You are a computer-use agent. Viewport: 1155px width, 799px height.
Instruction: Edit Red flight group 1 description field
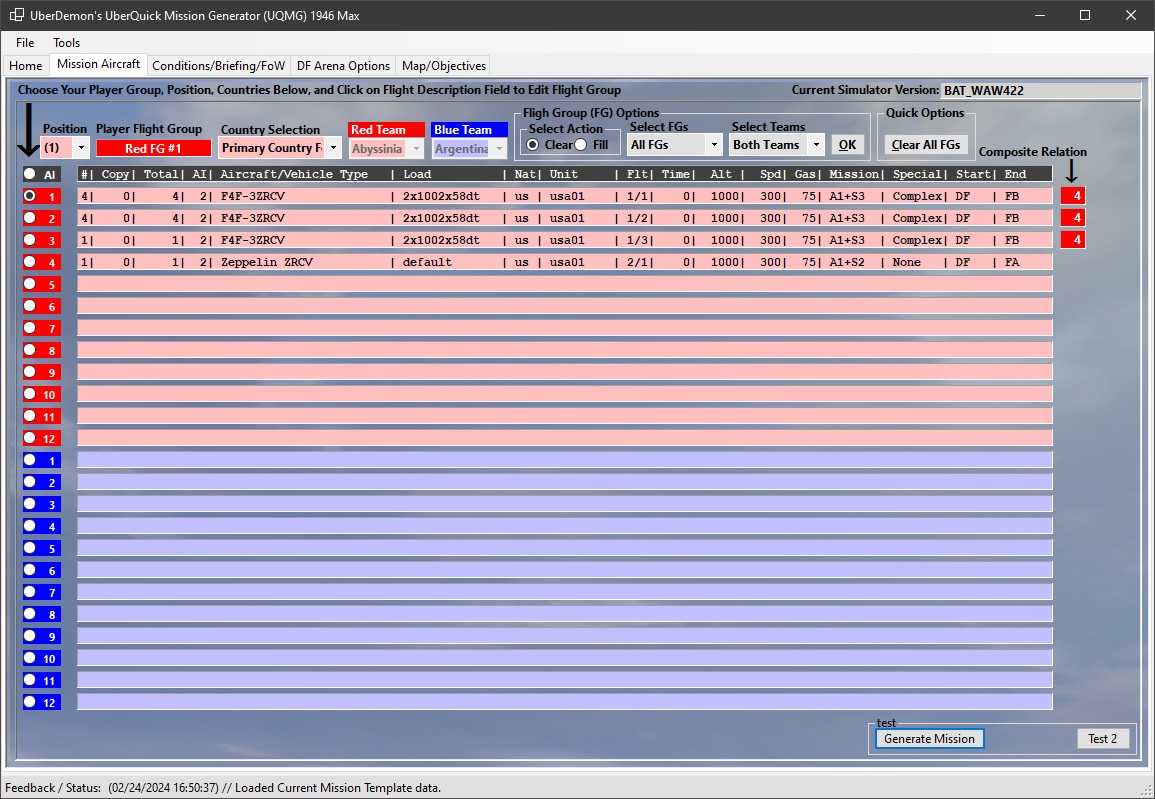point(565,196)
